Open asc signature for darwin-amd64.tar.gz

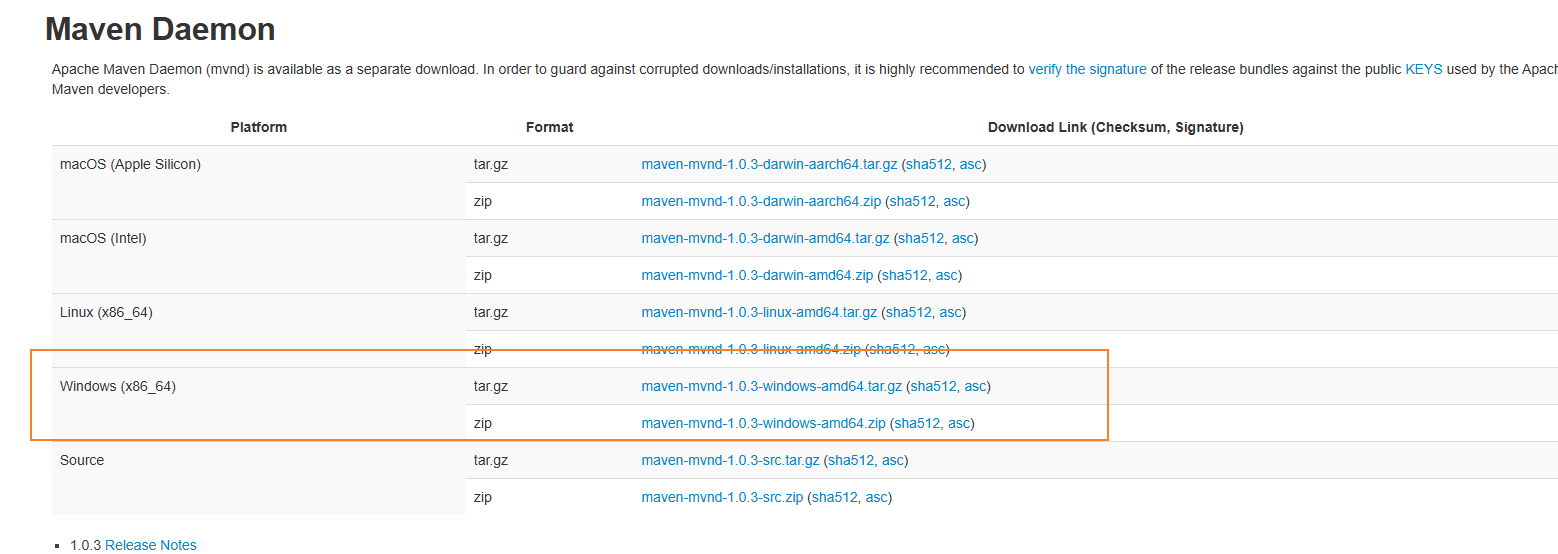click(x=962, y=238)
